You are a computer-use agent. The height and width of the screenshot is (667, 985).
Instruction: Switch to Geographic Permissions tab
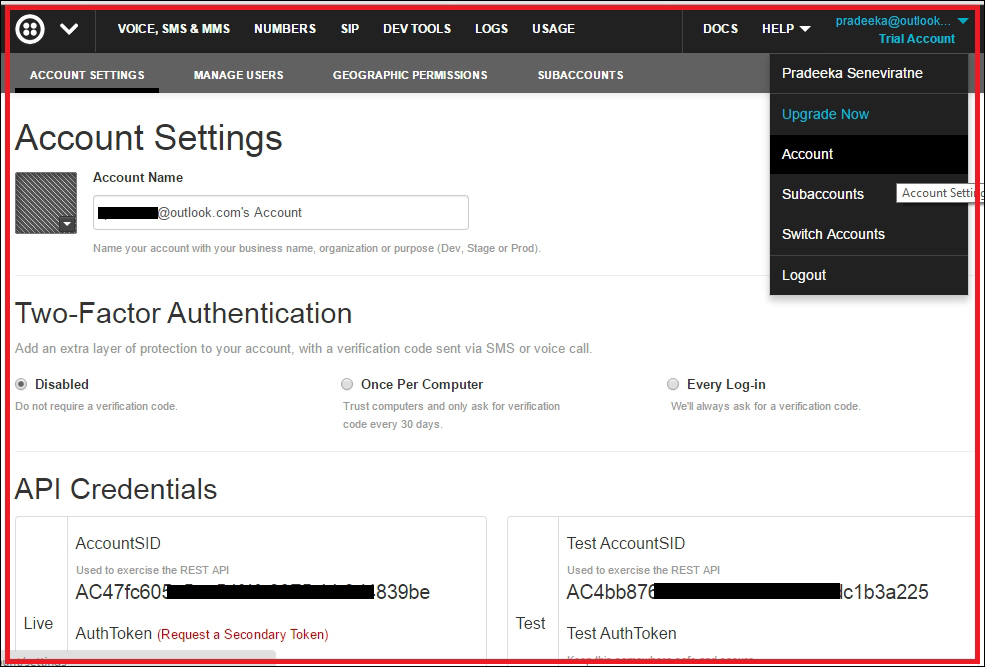[x=410, y=75]
